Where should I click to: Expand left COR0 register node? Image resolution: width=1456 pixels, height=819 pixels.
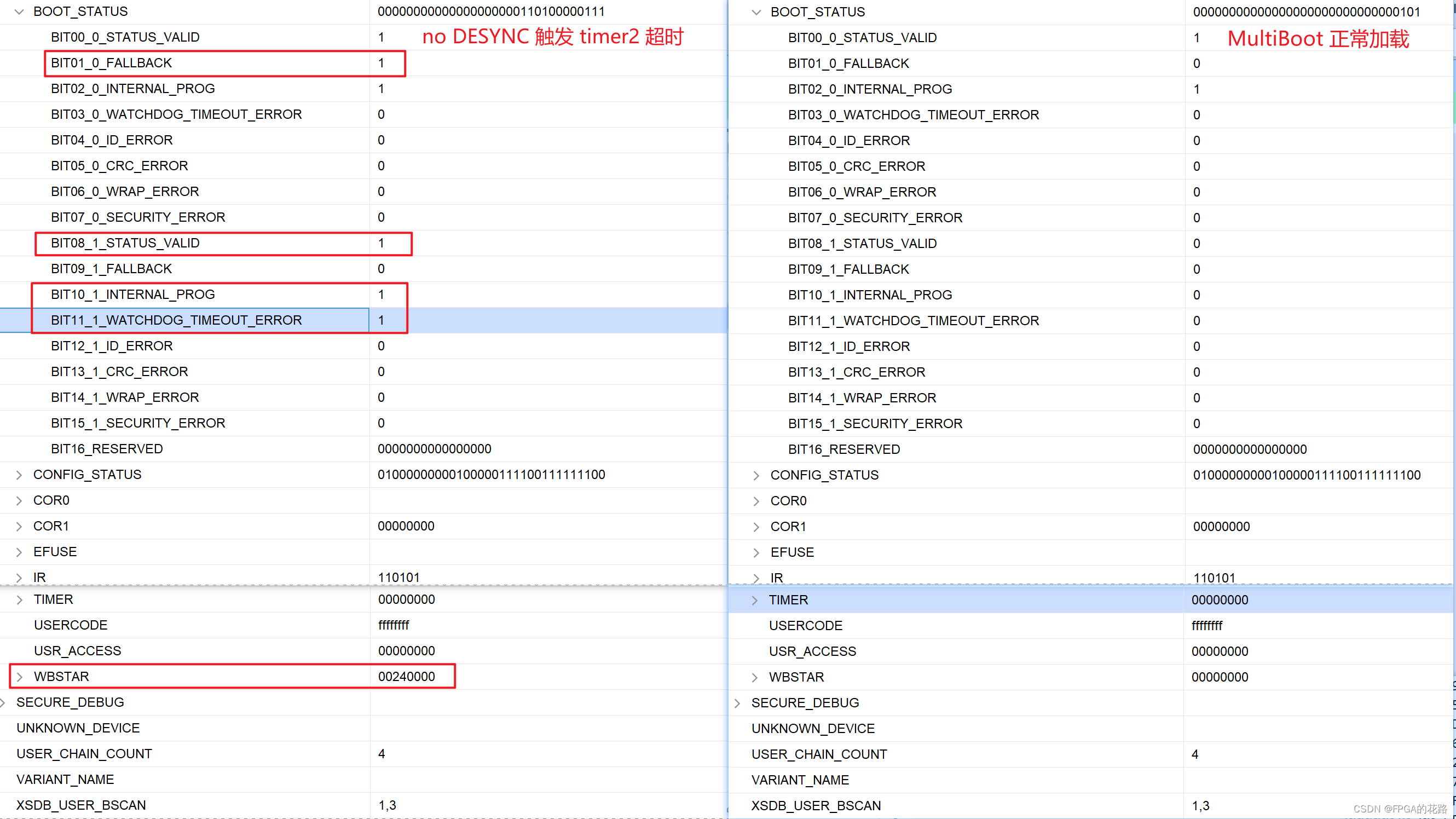pyautogui.click(x=19, y=501)
